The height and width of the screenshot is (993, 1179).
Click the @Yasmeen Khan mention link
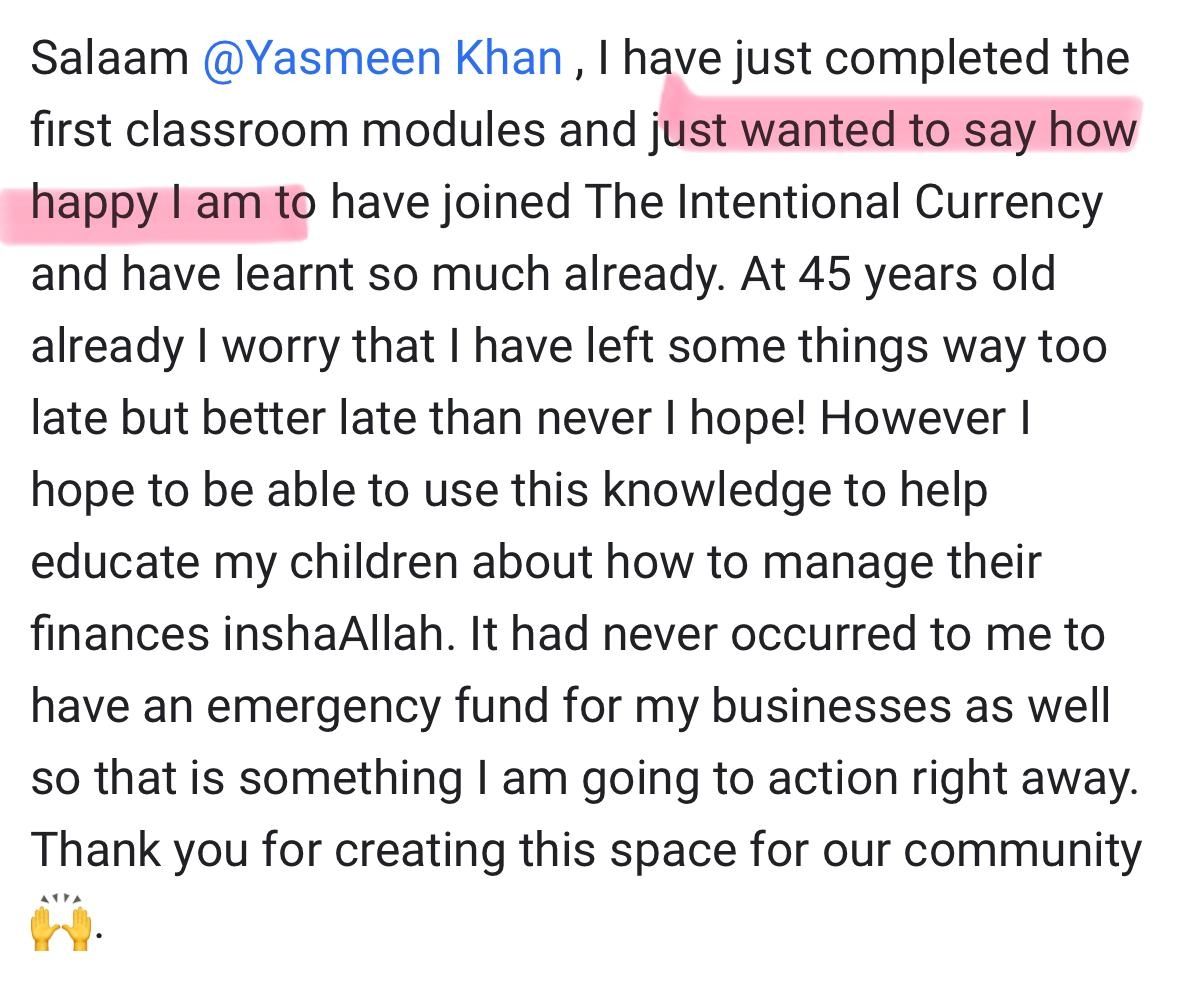[382, 59]
